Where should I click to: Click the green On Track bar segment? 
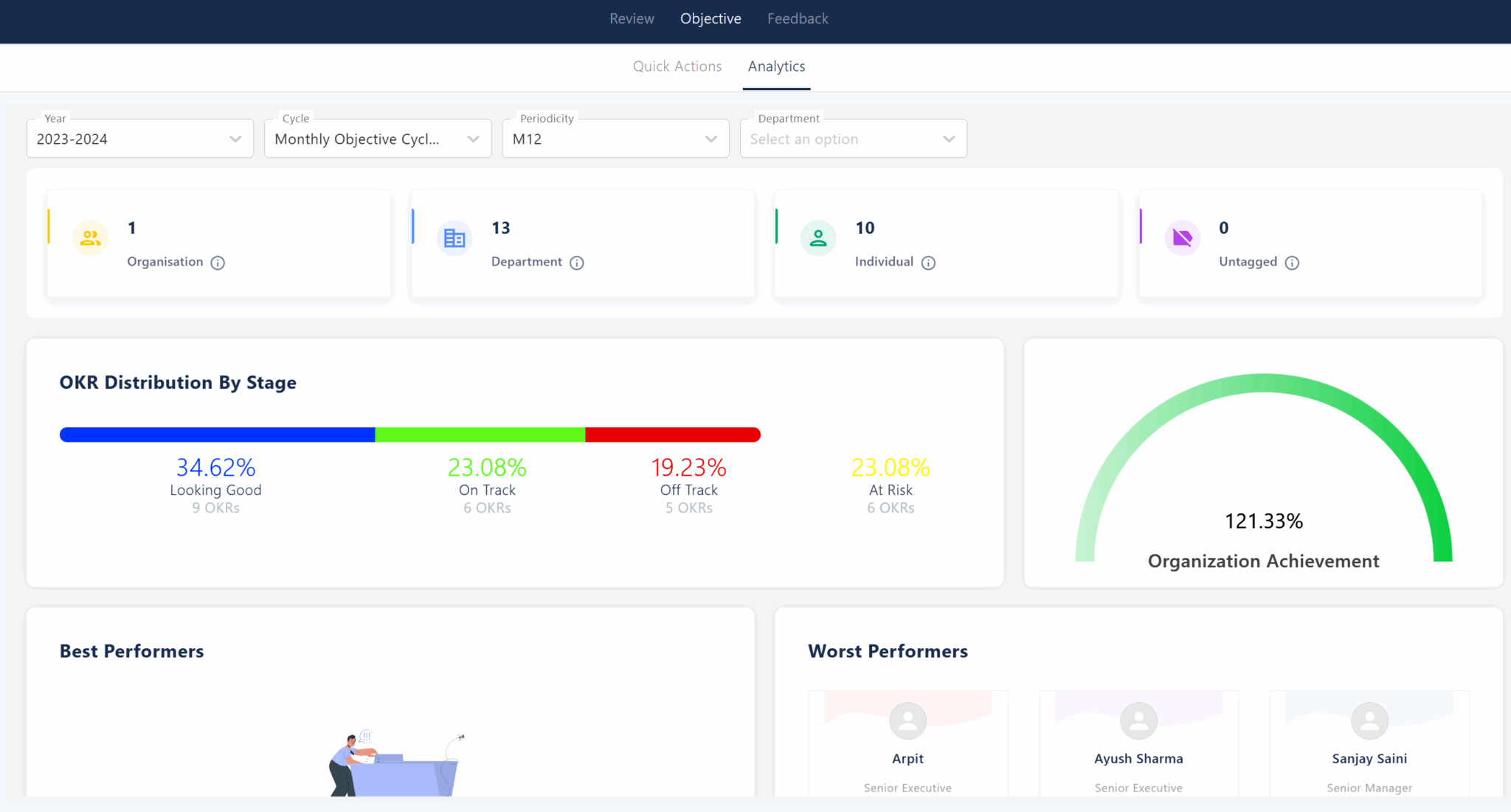pos(480,434)
